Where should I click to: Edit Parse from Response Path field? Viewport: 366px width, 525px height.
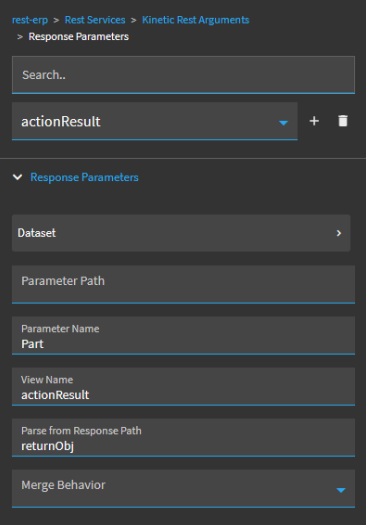coord(183,437)
